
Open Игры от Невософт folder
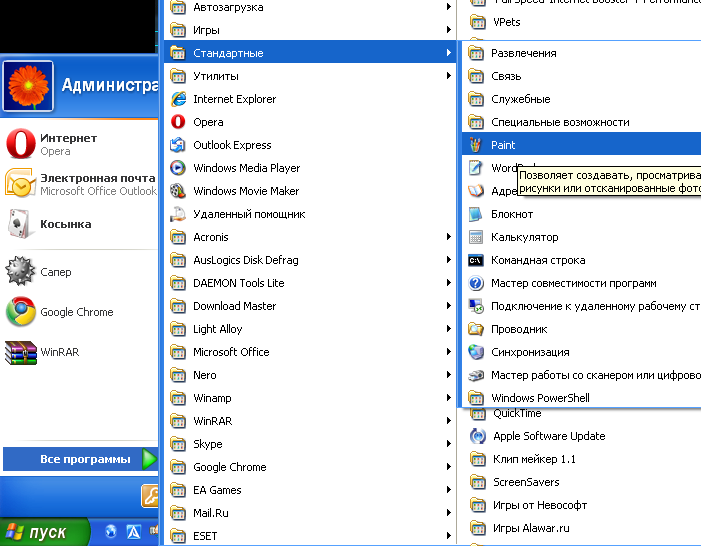pyautogui.click(x=581, y=505)
